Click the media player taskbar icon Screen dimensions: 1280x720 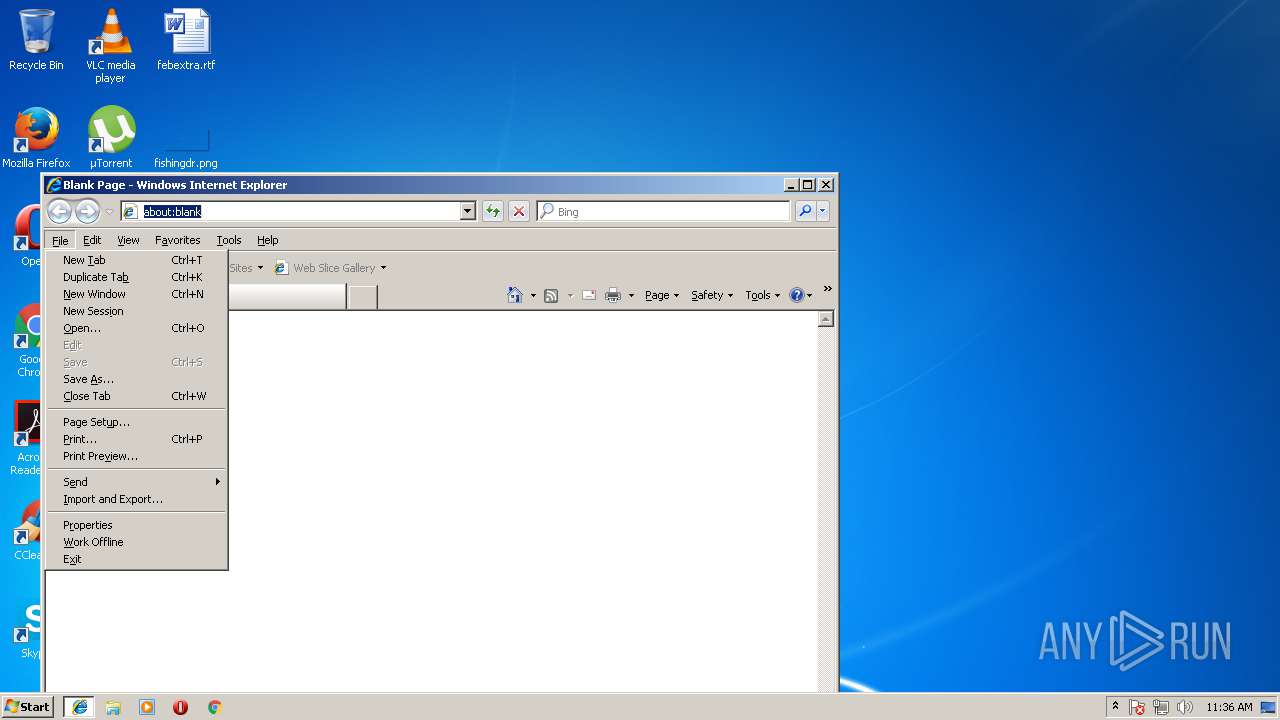[x=147, y=707]
